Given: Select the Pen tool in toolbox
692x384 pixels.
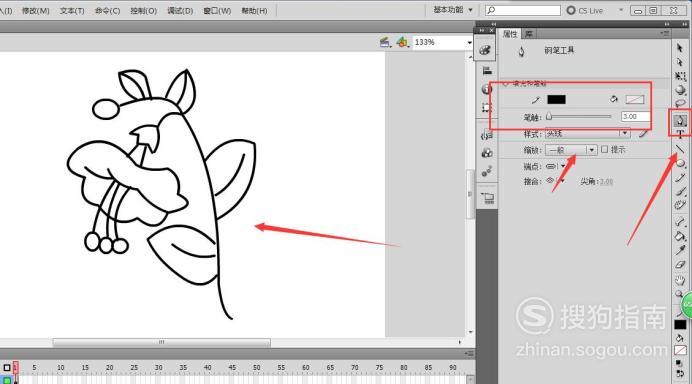Looking at the screenshot, I should pos(680,120).
